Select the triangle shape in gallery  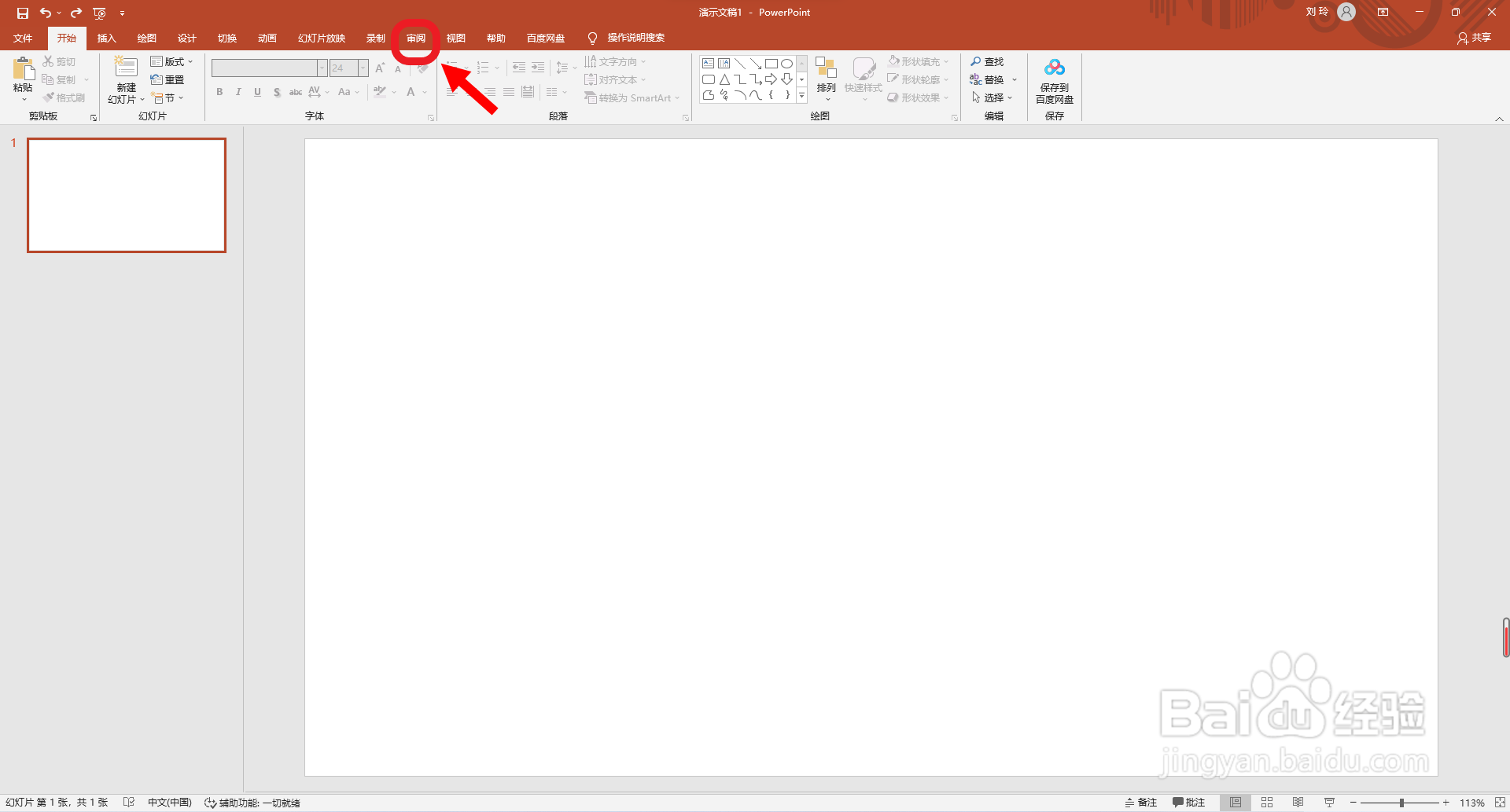[724, 79]
